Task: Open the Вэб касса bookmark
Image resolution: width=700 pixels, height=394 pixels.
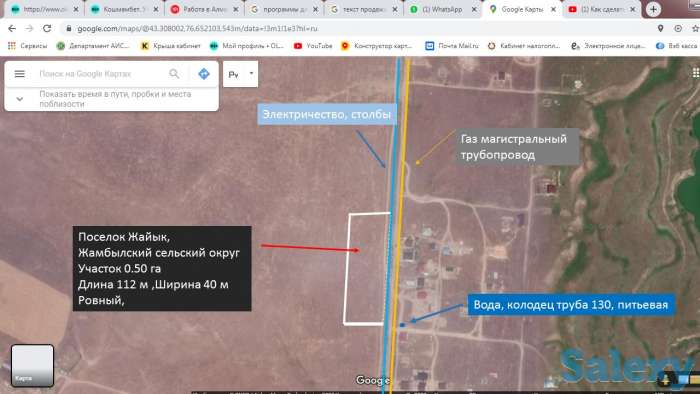Action: (677, 46)
